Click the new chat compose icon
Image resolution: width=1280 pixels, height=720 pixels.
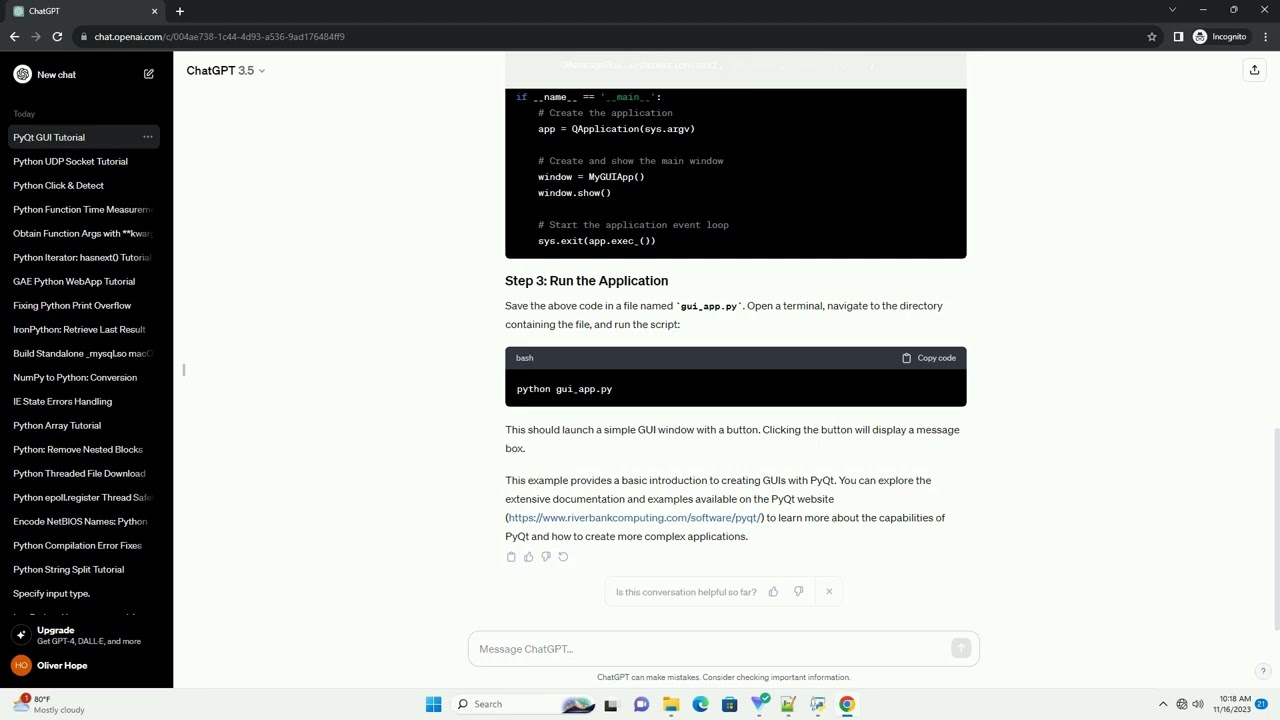point(149,74)
